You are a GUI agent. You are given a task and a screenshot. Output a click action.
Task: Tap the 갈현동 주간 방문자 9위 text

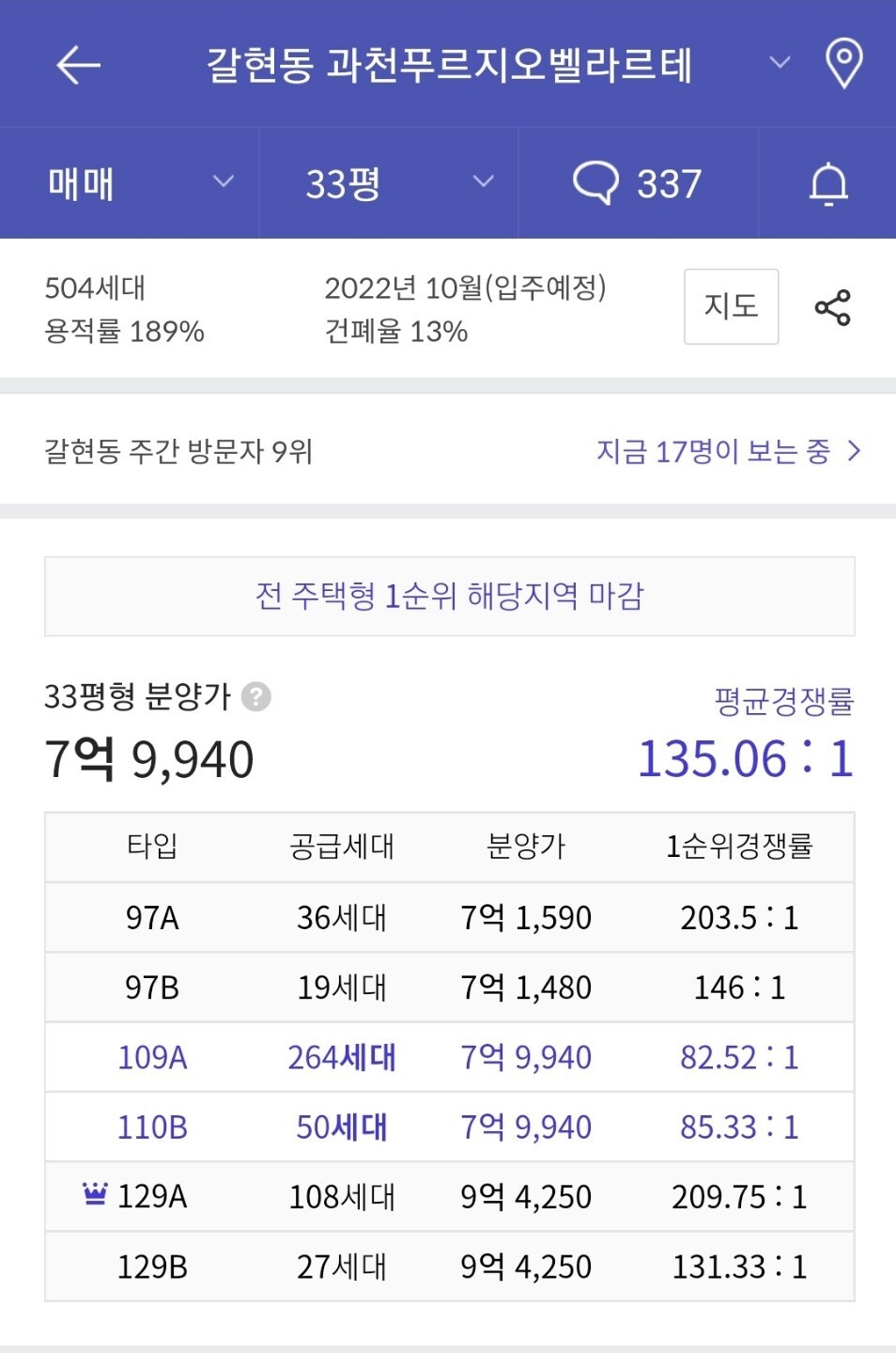pos(178,451)
